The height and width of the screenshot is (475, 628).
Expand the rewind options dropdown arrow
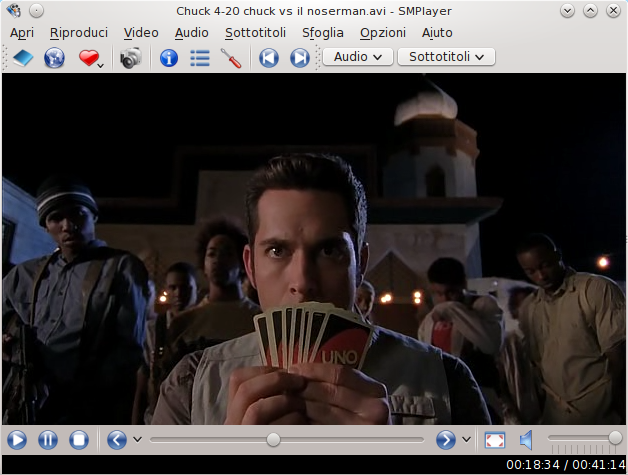tap(137, 440)
